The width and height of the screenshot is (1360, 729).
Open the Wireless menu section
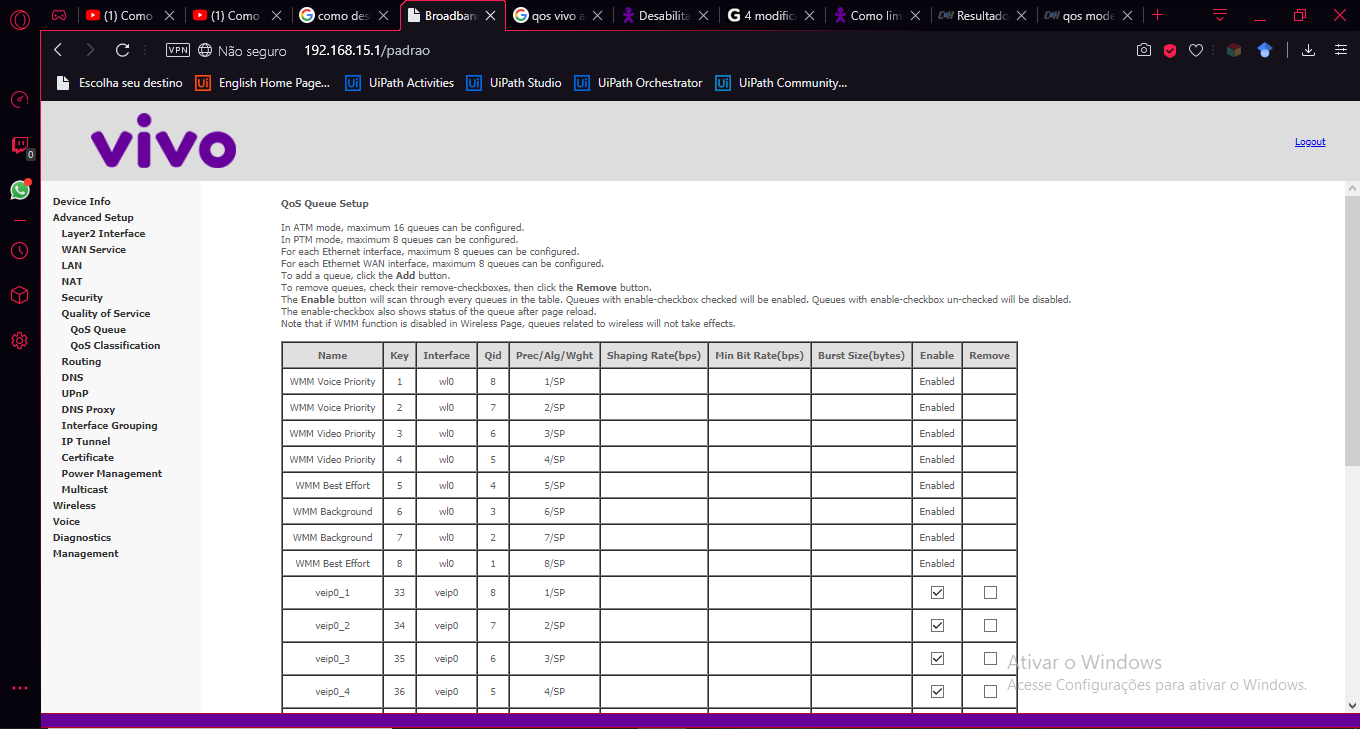click(74, 506)
